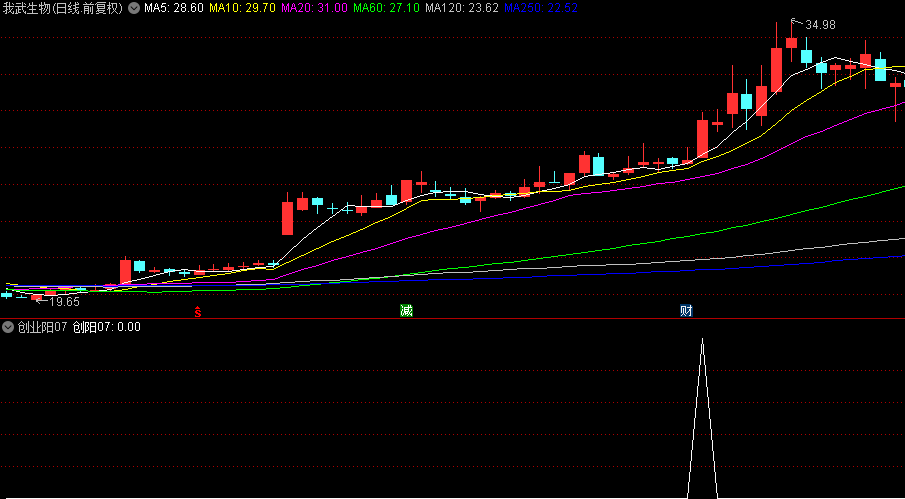Expand the 创业阳07 indicator dropdown arrow
The image size is (905, 499).
tap(8, 327)
